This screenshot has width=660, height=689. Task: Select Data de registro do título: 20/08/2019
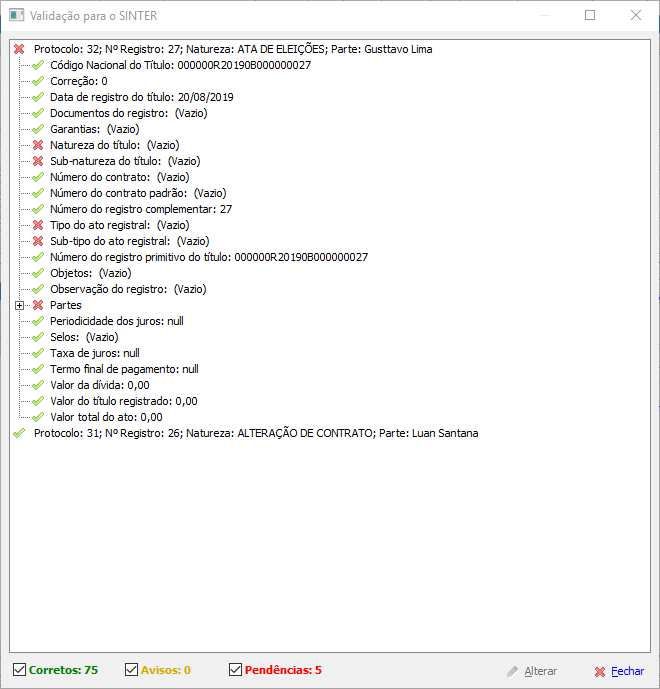[141, 97]
